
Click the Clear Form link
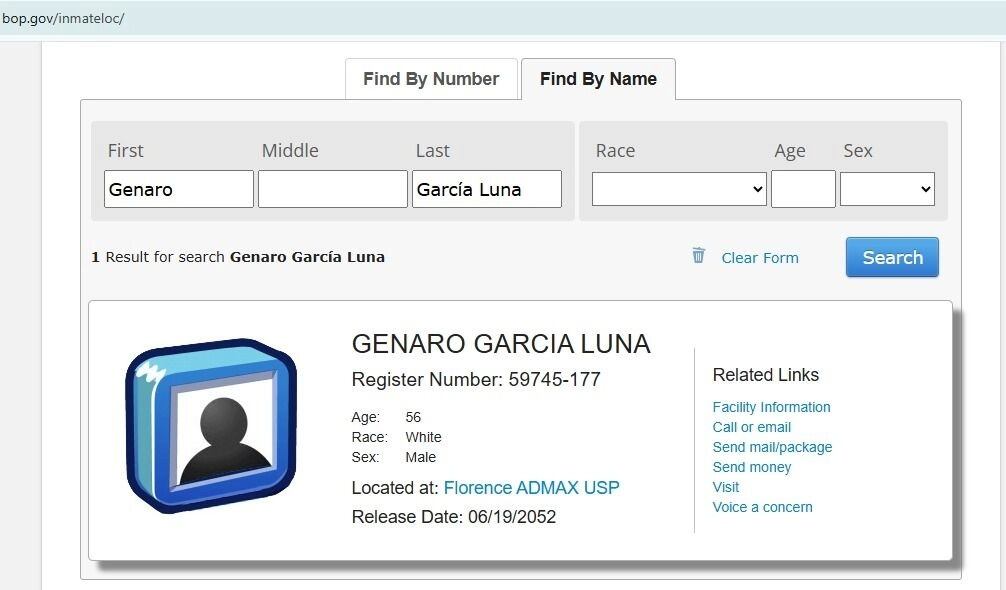[x=760, y=258]
